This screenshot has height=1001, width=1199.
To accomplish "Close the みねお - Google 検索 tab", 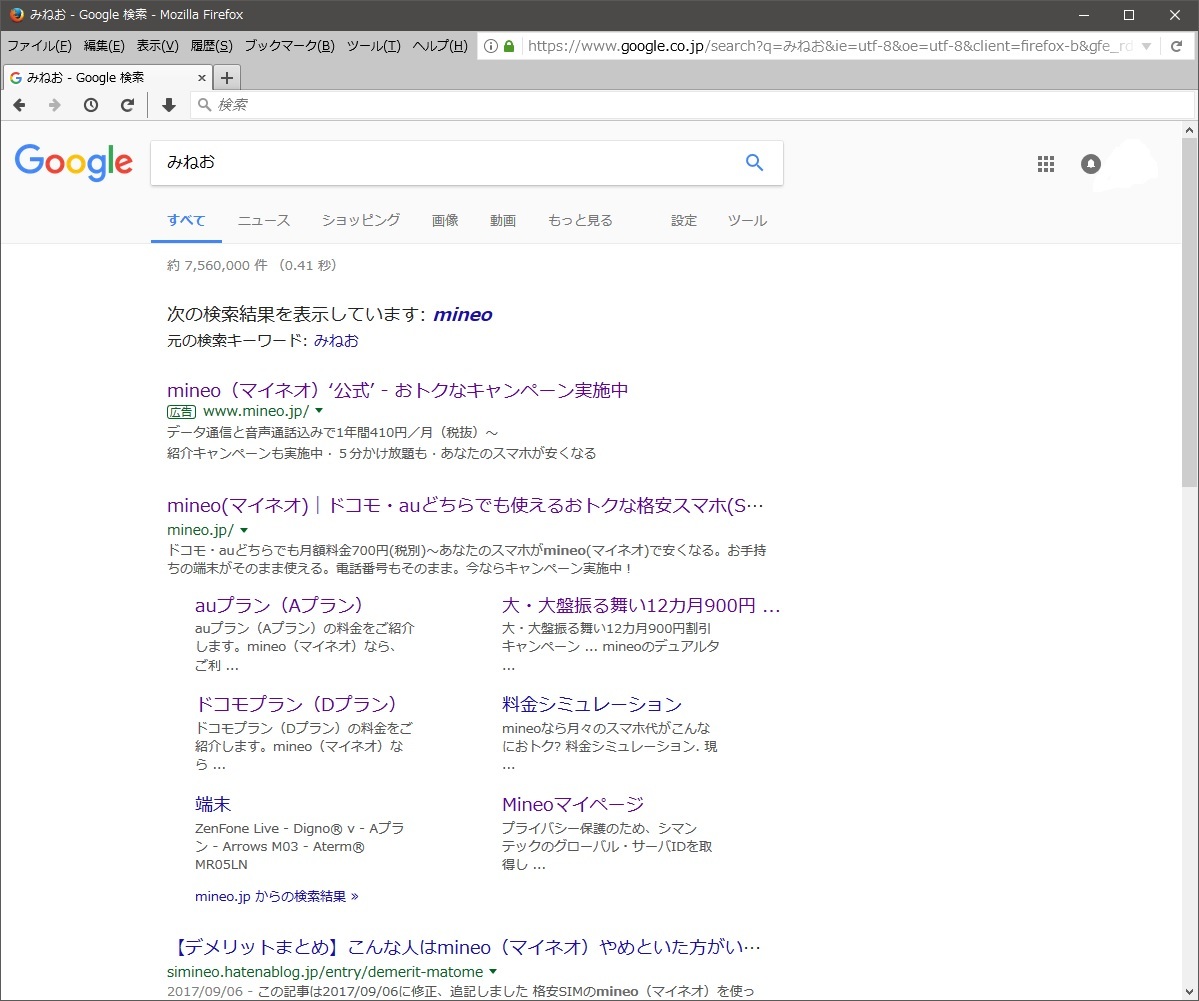I will coord(201,77).
